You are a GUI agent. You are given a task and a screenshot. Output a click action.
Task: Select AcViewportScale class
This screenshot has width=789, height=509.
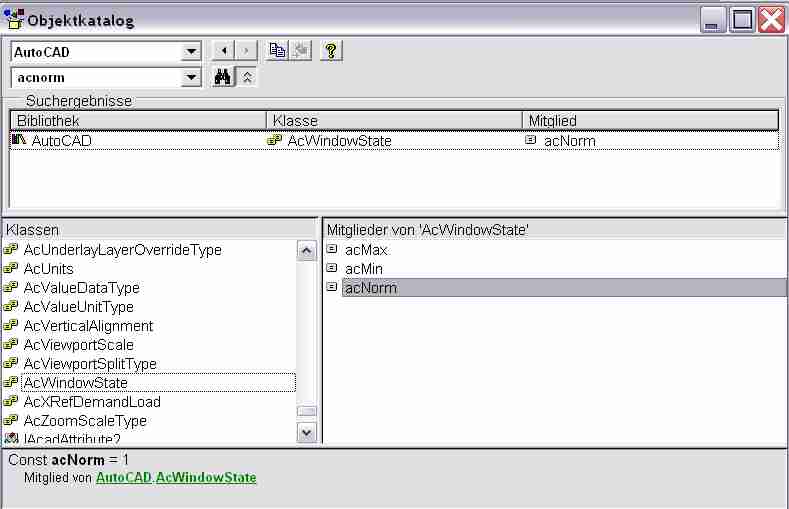[x=78, y=345]
